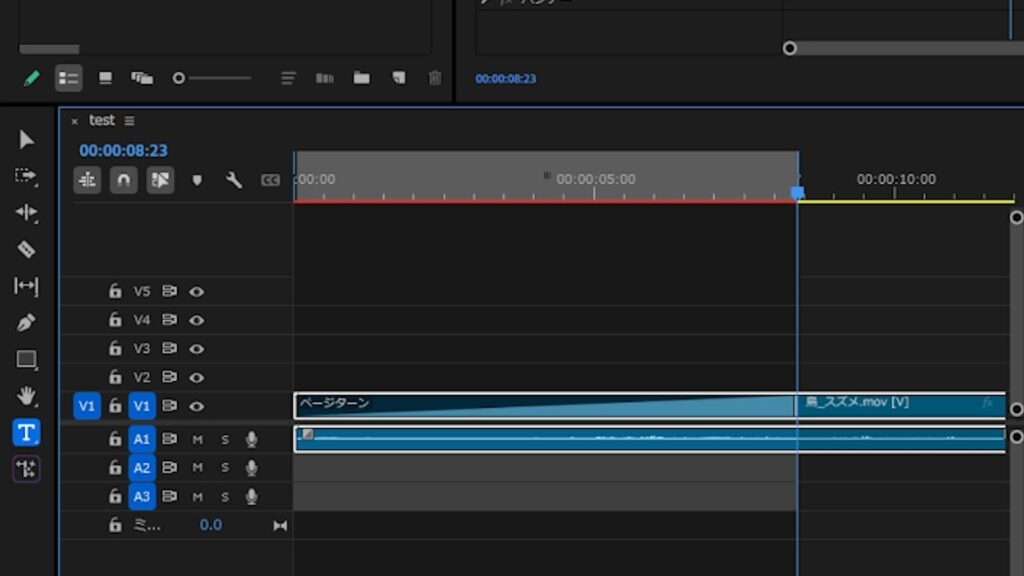Toggle lock on track V2
Image resolution: width=1024 pixels, height=576 pixels.
click(x=115, y=377)
